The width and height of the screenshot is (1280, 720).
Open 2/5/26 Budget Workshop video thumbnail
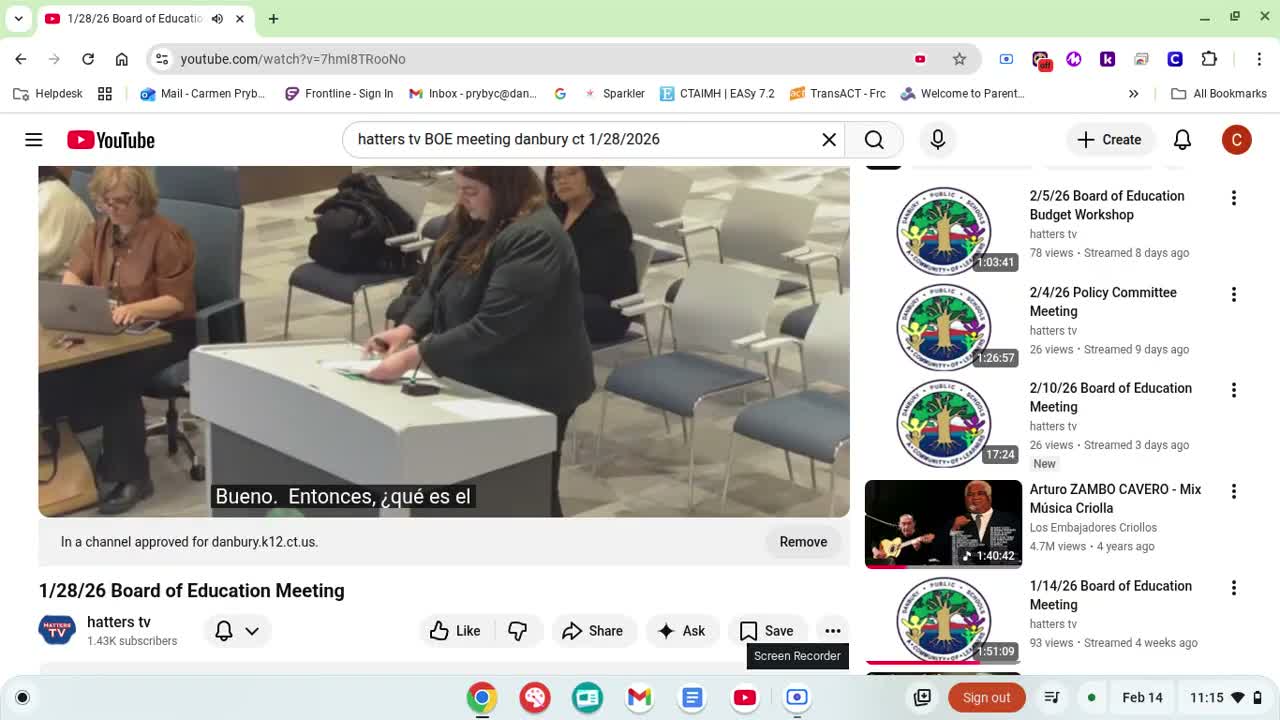943,231
